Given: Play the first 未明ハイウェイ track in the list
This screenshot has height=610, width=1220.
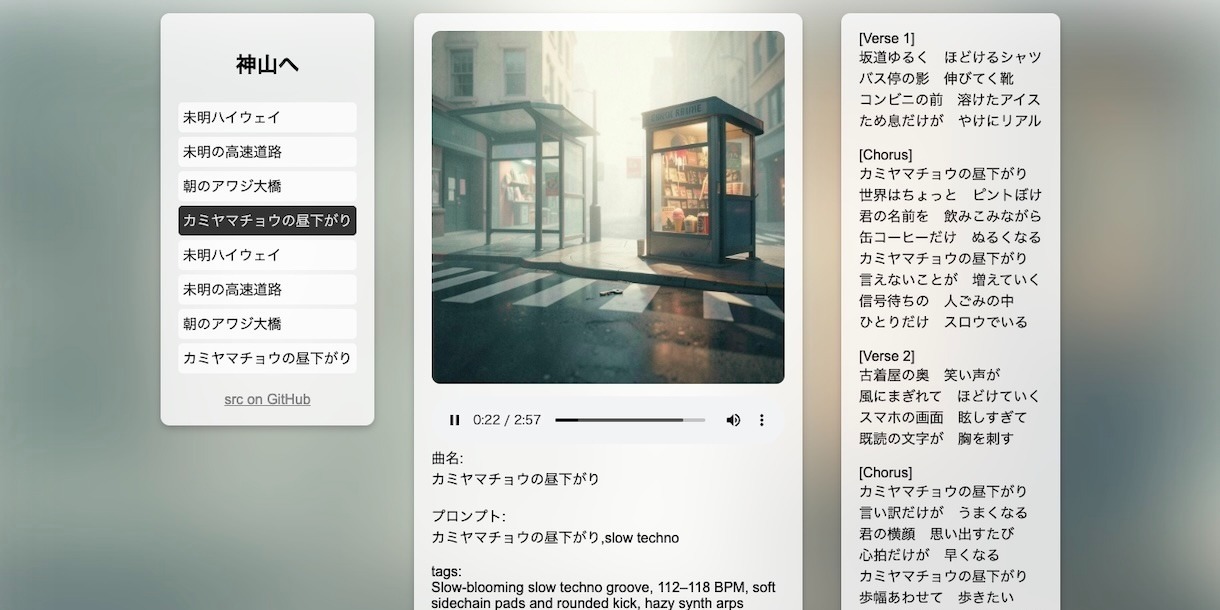Looking at the screenshot, I should tap(267, 117).
